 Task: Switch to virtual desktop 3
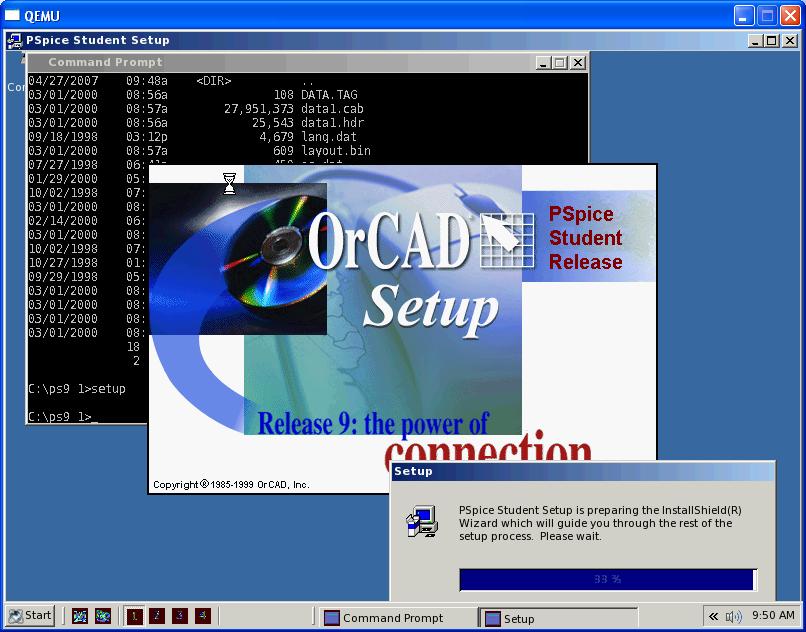(x=180, y=616)
